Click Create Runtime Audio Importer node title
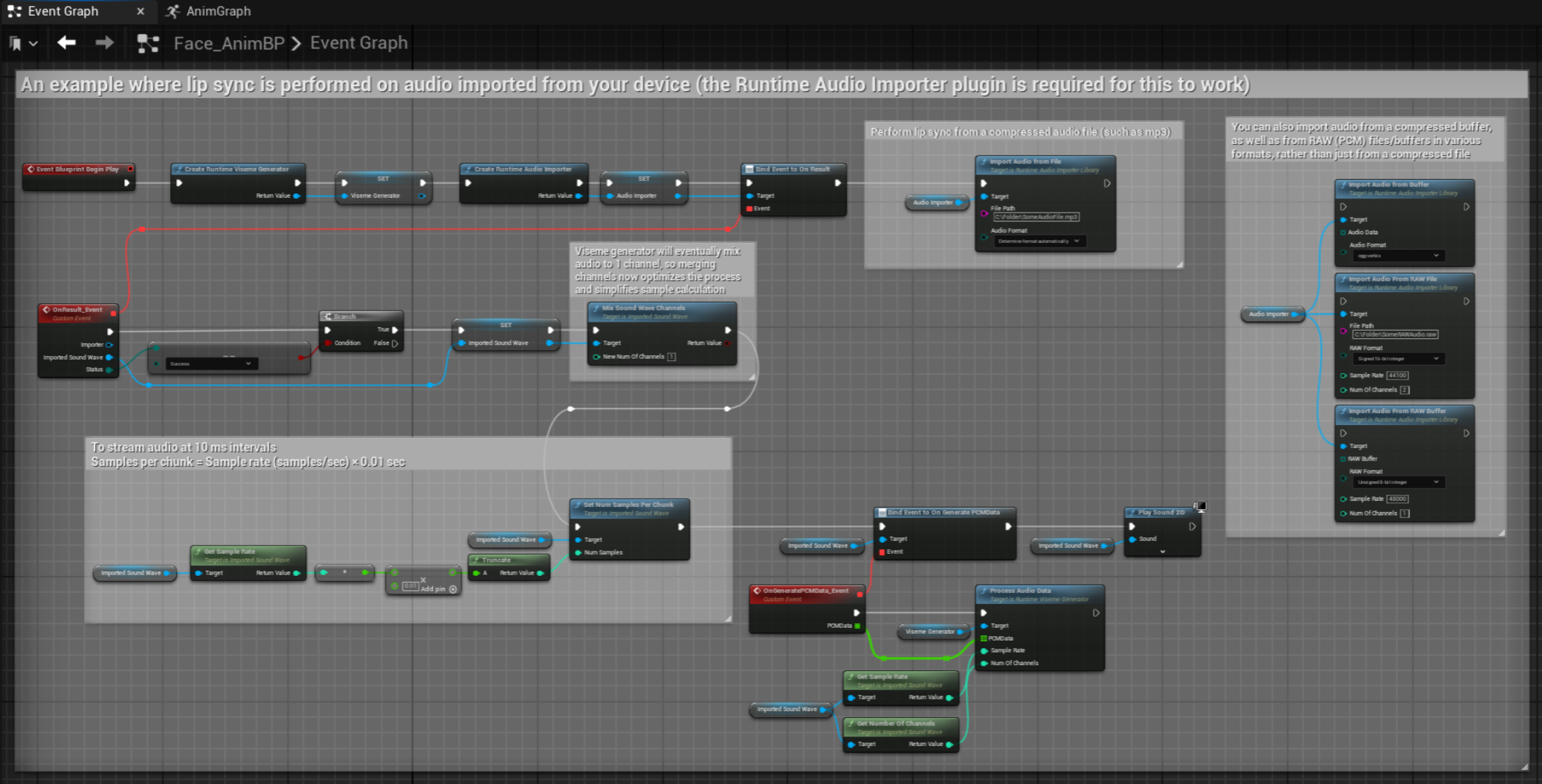 (523, 169)
